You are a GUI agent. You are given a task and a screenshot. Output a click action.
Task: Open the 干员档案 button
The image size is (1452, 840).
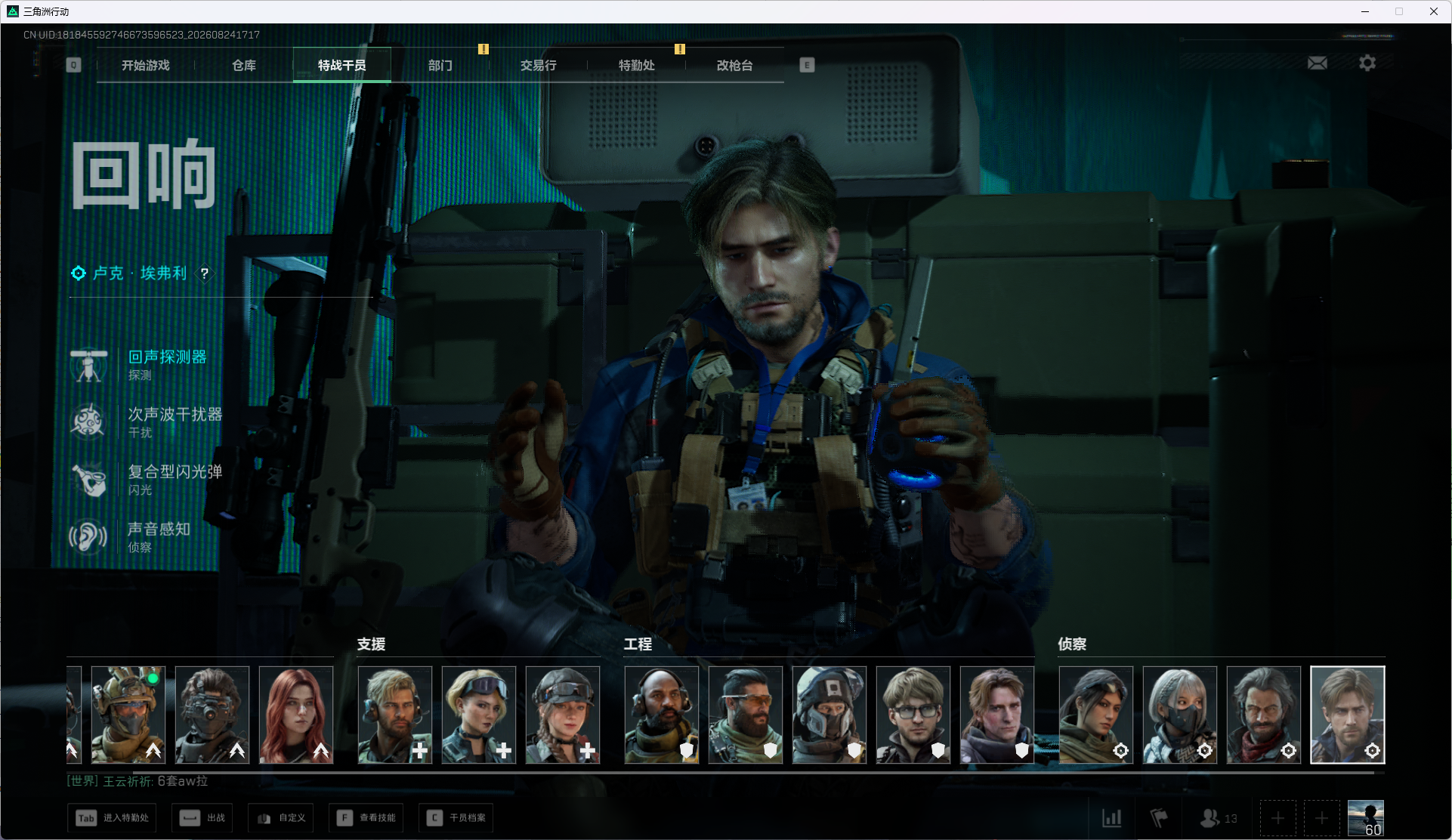(456, 818)
